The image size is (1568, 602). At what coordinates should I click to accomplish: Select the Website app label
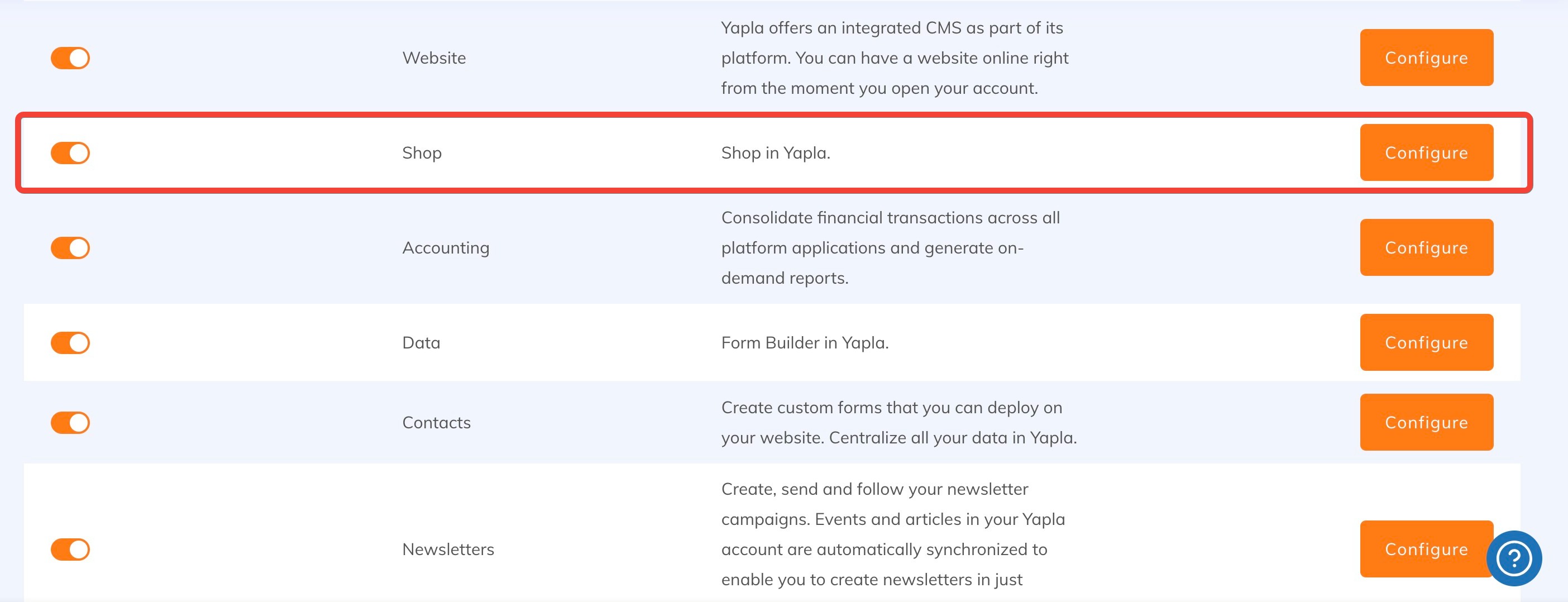point(433,58)
